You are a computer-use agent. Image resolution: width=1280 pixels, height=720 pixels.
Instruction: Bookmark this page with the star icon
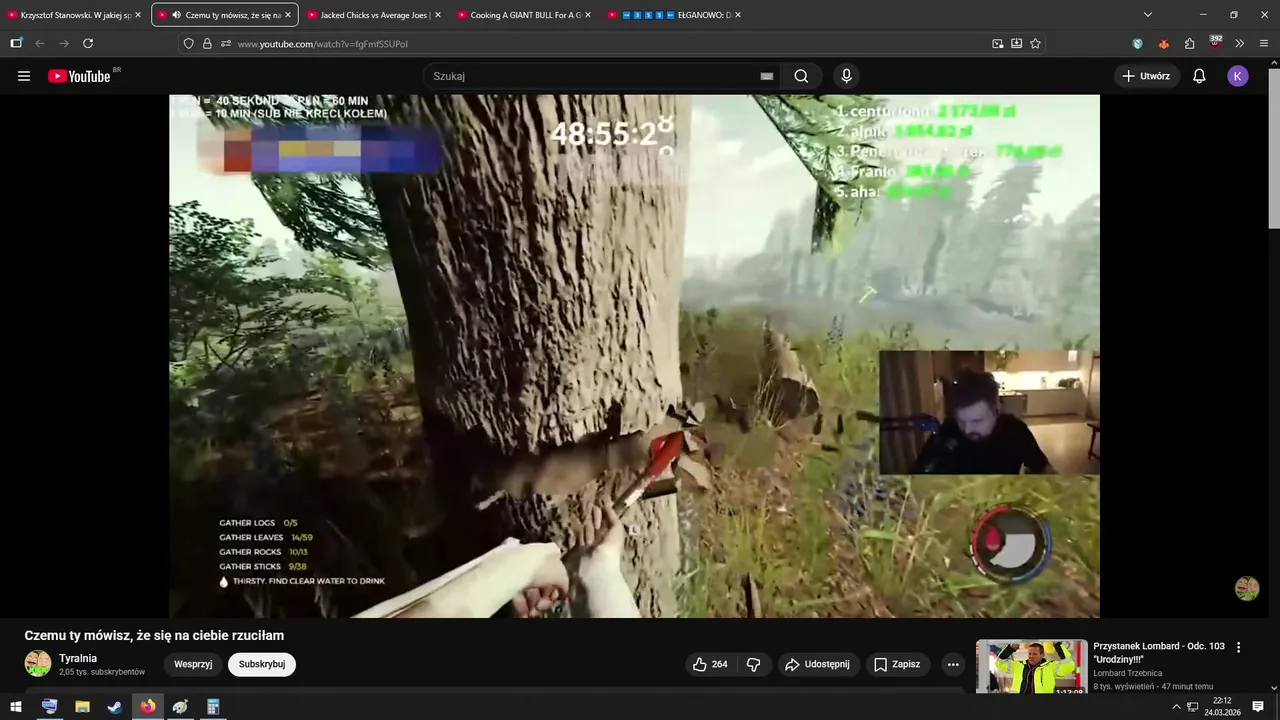pyautogui.click(x=1035, y=43)
